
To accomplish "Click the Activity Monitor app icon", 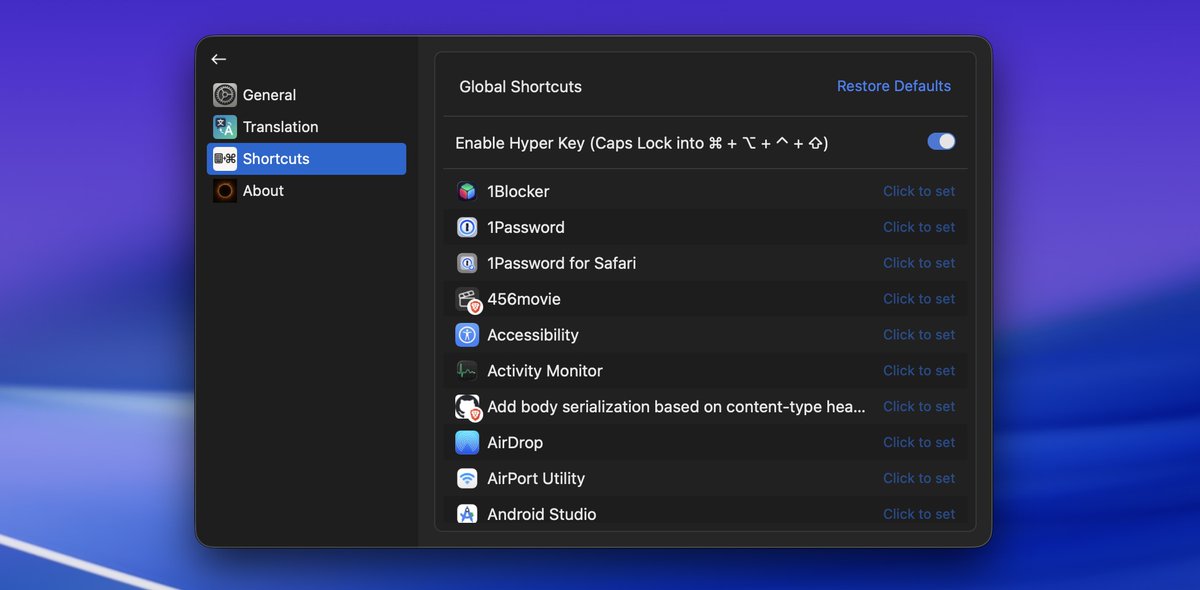I will point(467,371).
